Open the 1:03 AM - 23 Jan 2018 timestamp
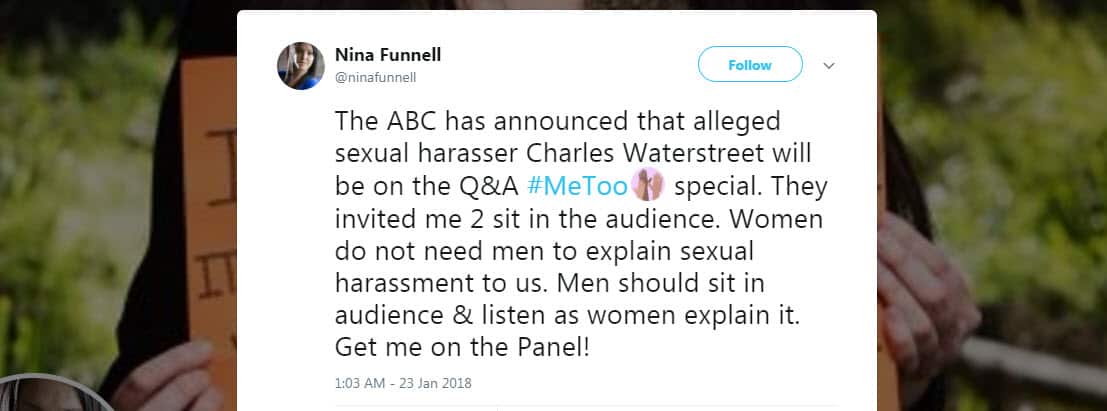Viewport: 1107px width, 411px height. click(403, 382)
